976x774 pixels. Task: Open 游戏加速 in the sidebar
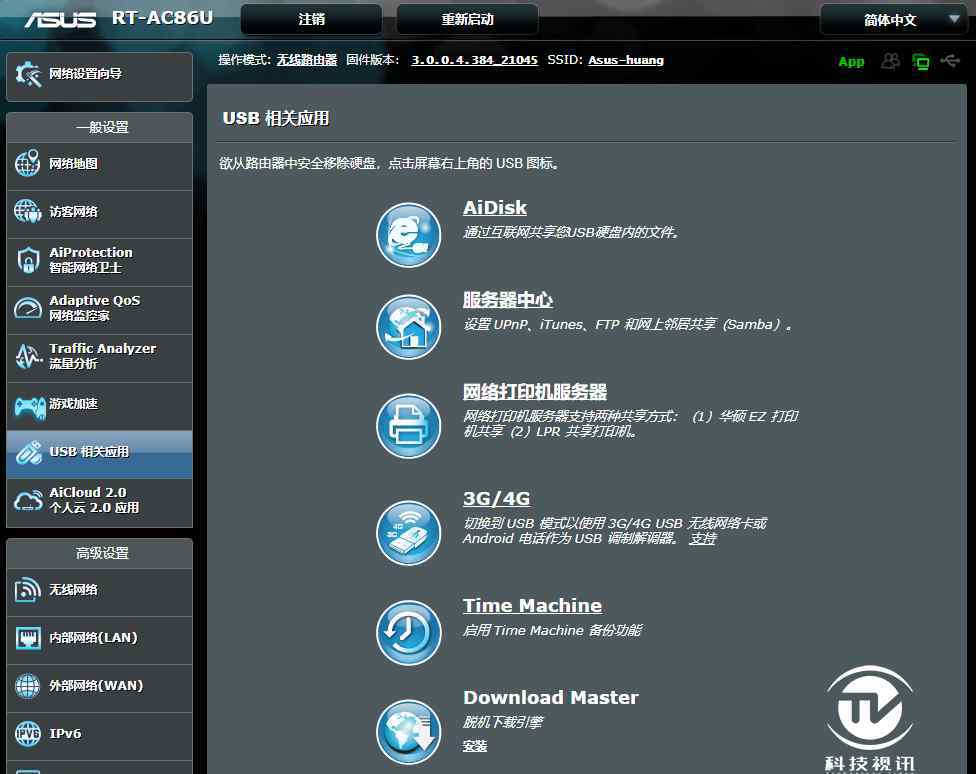point(100,405)
